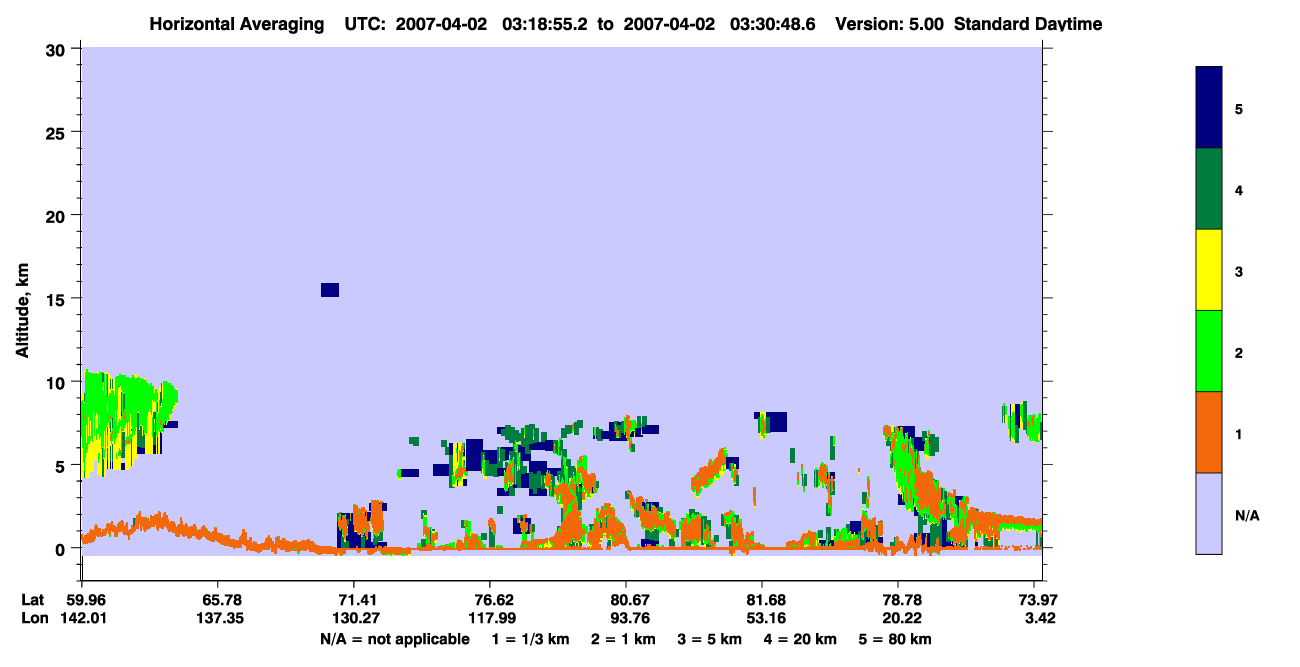
Task: Click the y-axis tick label 20
Action: 58,215
